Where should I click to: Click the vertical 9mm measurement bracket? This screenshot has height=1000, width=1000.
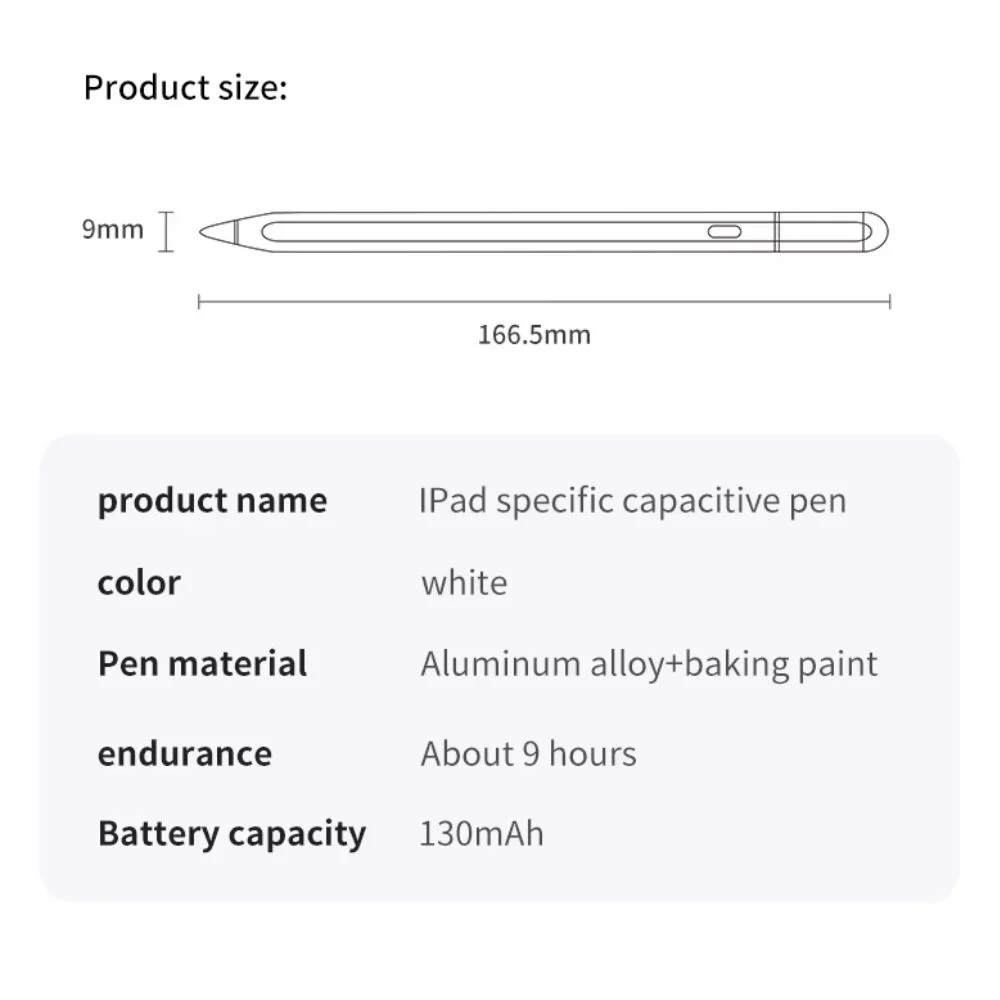pyautogui.click(x=166, y=232)
